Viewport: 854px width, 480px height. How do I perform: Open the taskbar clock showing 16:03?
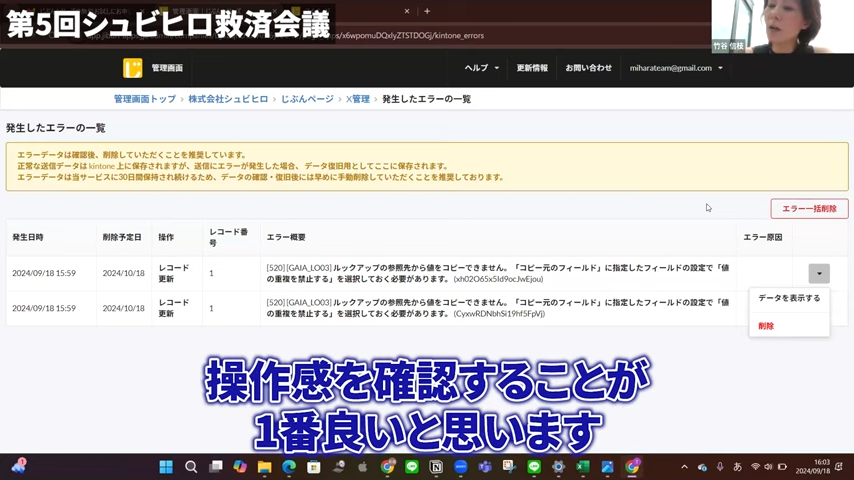[x=813, y=466]
